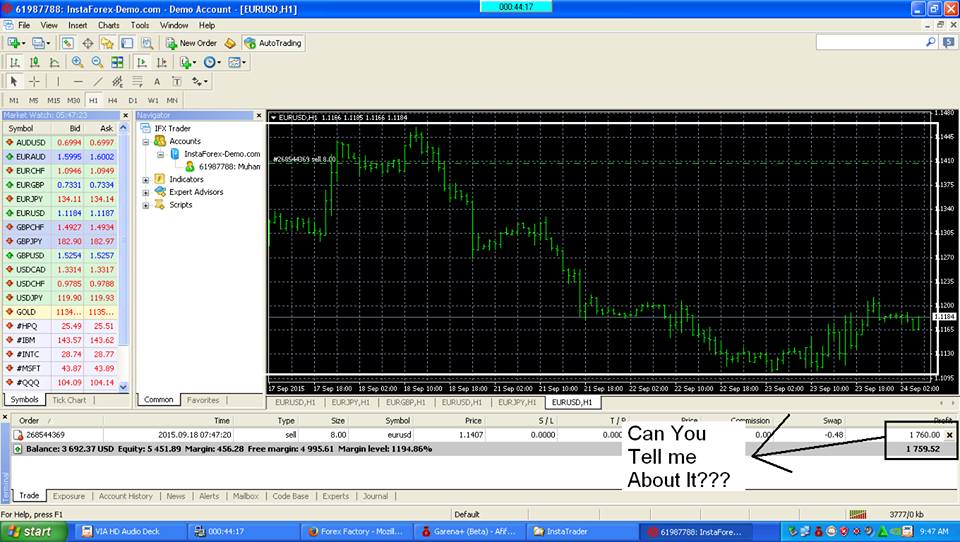Select the text tool A
The image size is (960, 542).
[x=157, y=81]
